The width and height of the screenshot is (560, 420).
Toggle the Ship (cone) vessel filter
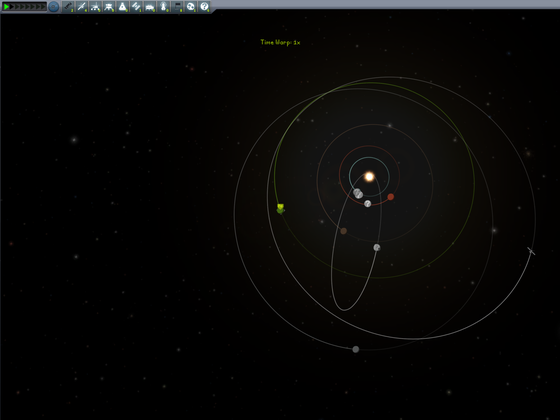122,6
